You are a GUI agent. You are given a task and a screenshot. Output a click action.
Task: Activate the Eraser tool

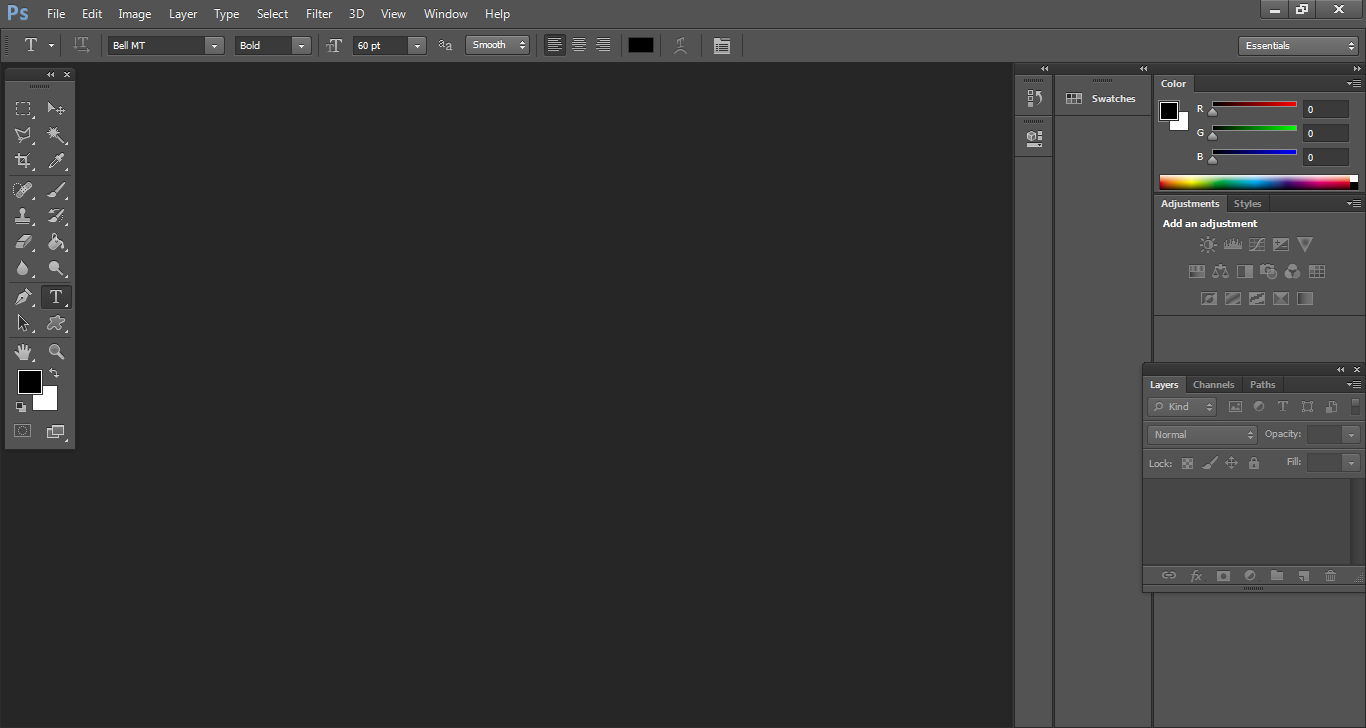point(23,242)
